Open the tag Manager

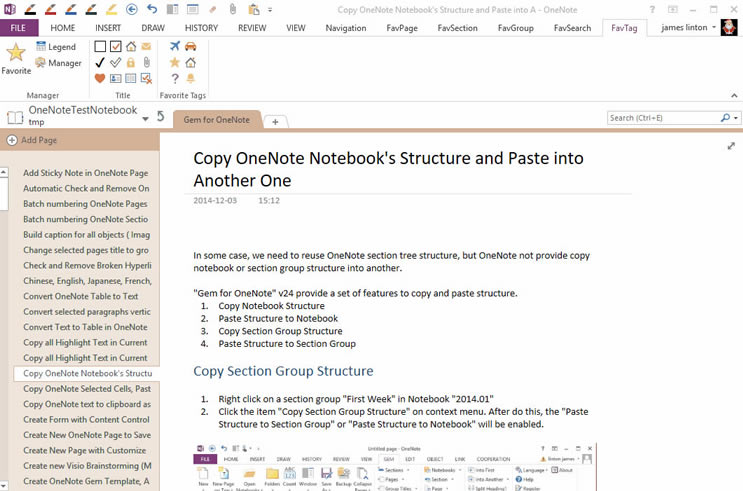click(x=58, y=63)
